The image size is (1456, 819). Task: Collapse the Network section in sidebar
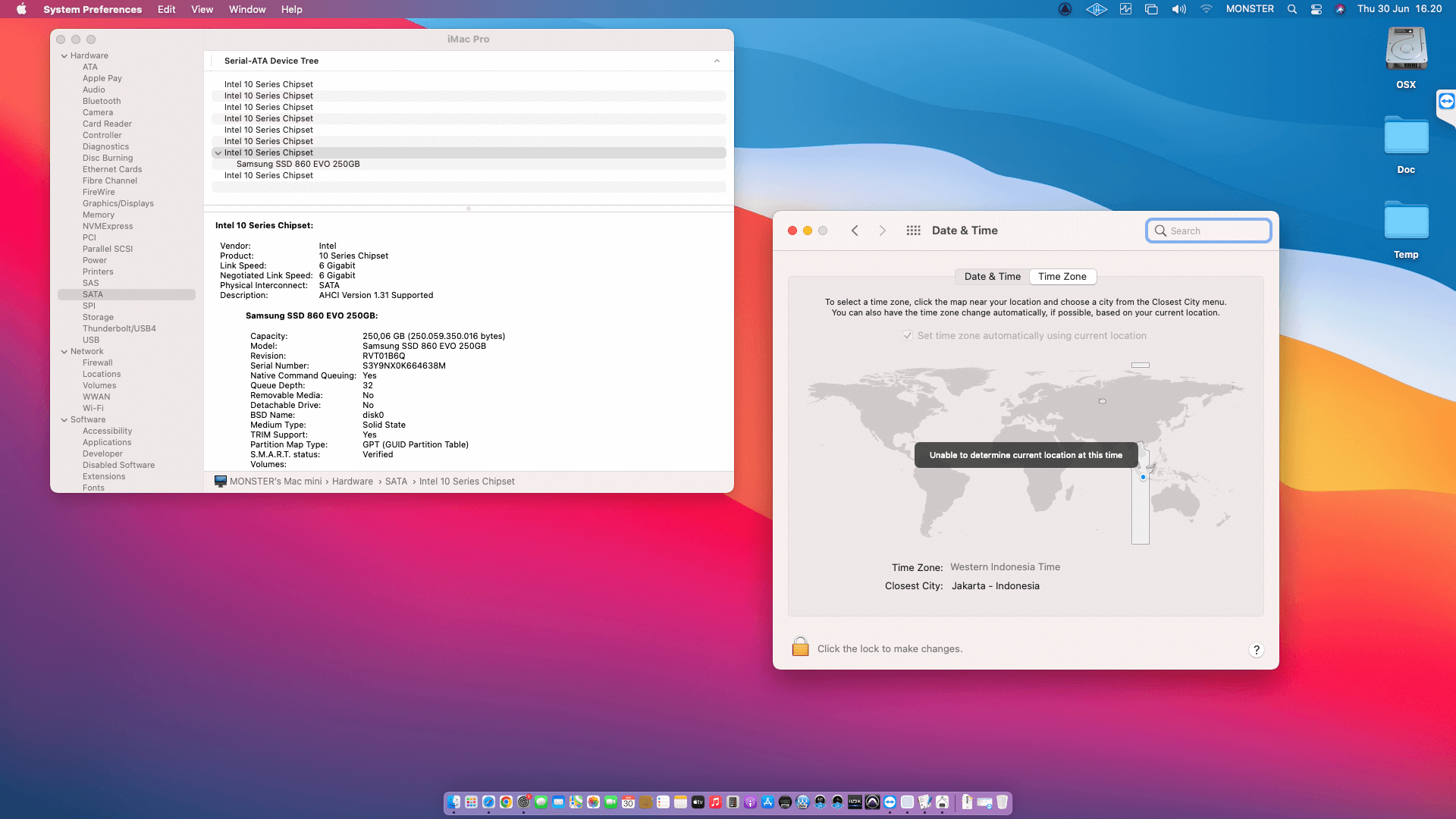click(64, 351)
